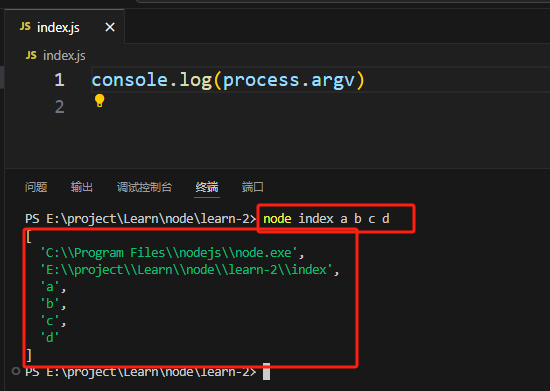Image resolution: width=550 pixels, height=391 pixels.
Task: Click line number 2 in the gutter
Action: 59,106
